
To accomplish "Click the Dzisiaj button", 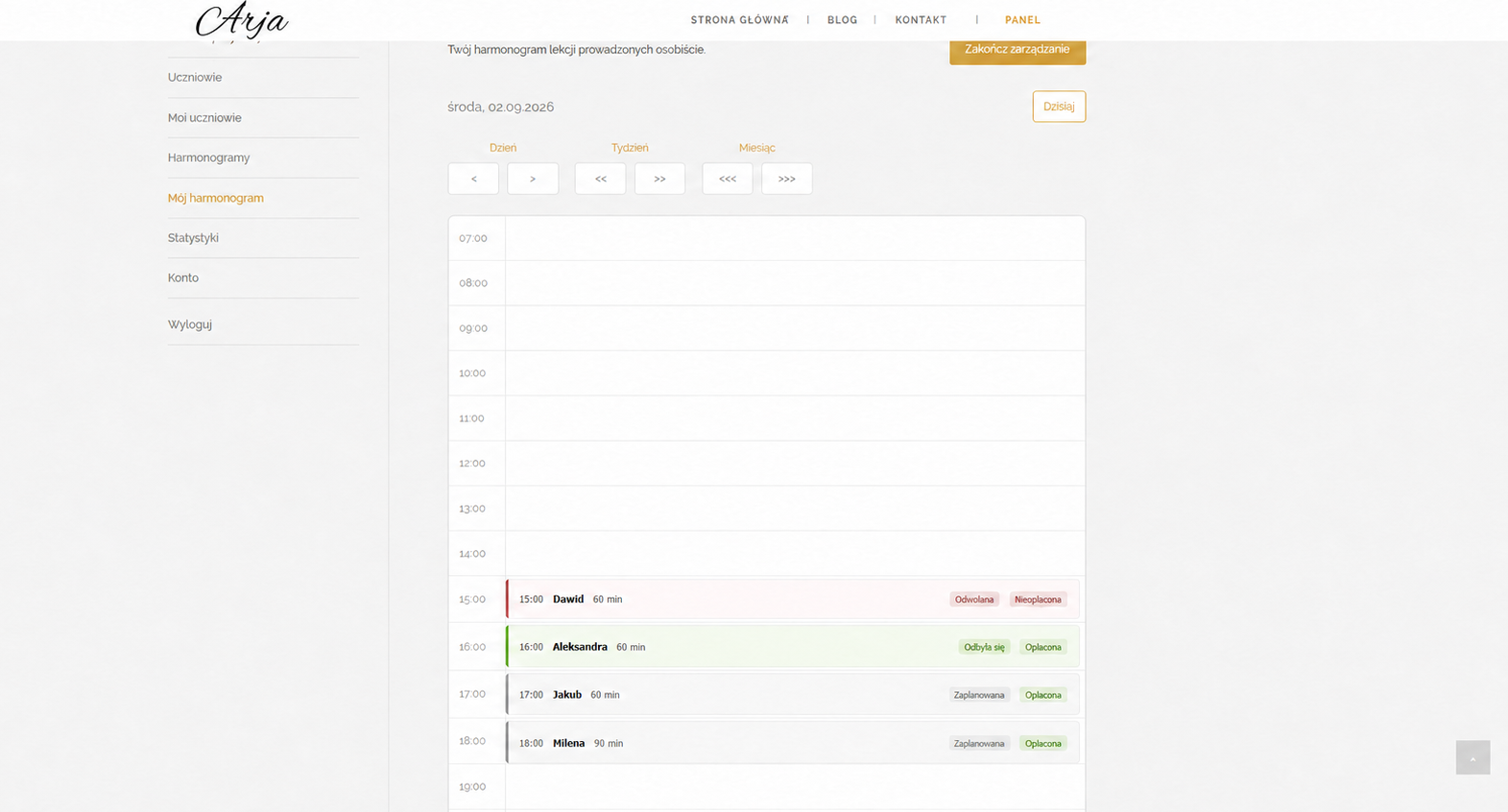I will pos(1059,107).
